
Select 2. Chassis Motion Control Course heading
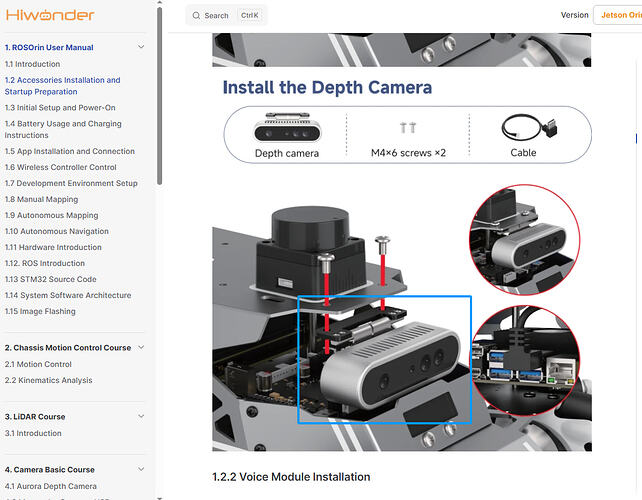(68, 348)
